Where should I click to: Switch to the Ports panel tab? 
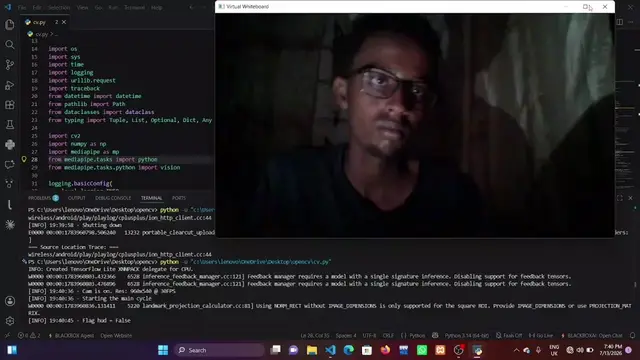coord(178,198)
